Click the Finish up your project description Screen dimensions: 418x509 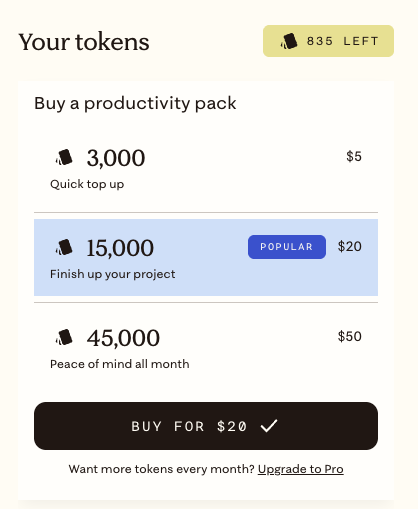(x=112, y=274)
